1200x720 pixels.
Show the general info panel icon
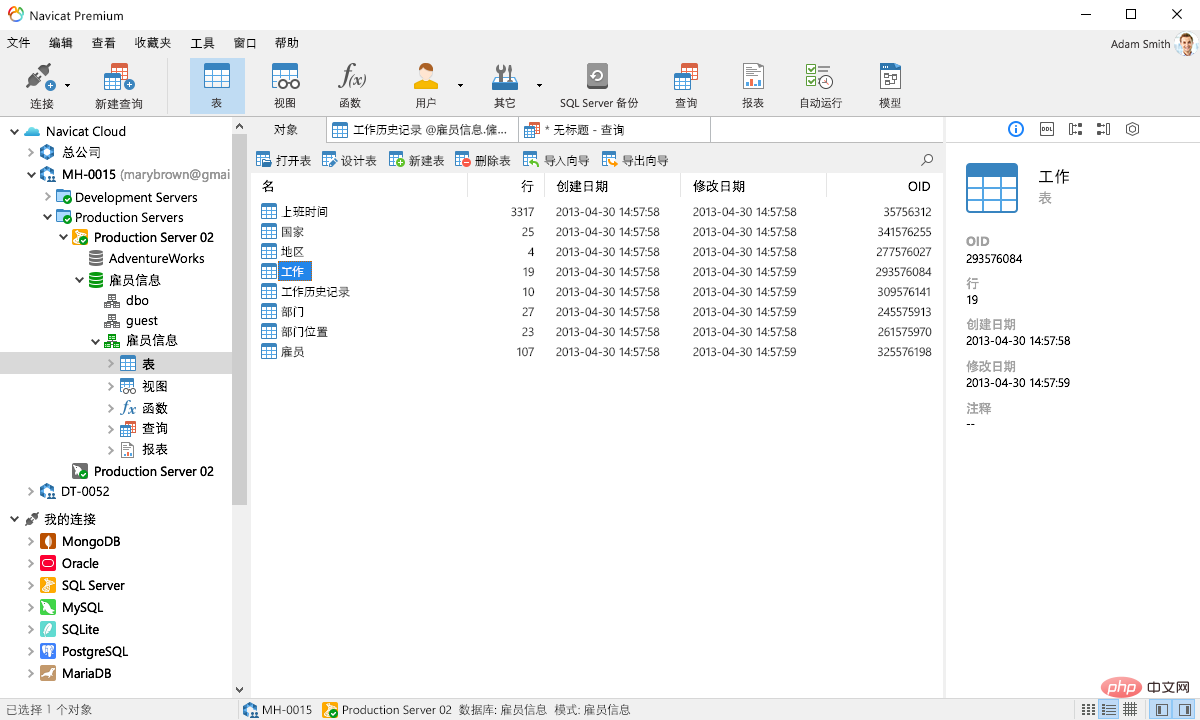coord(1016,129)
